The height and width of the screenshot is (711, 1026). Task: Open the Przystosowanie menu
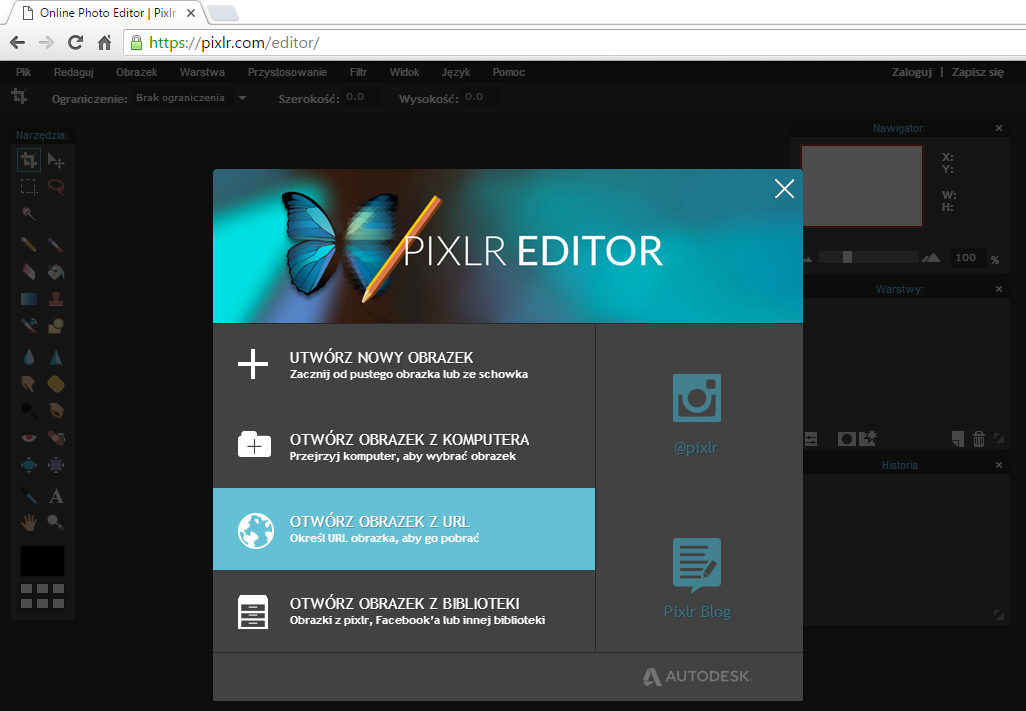[x=287, y=72]
